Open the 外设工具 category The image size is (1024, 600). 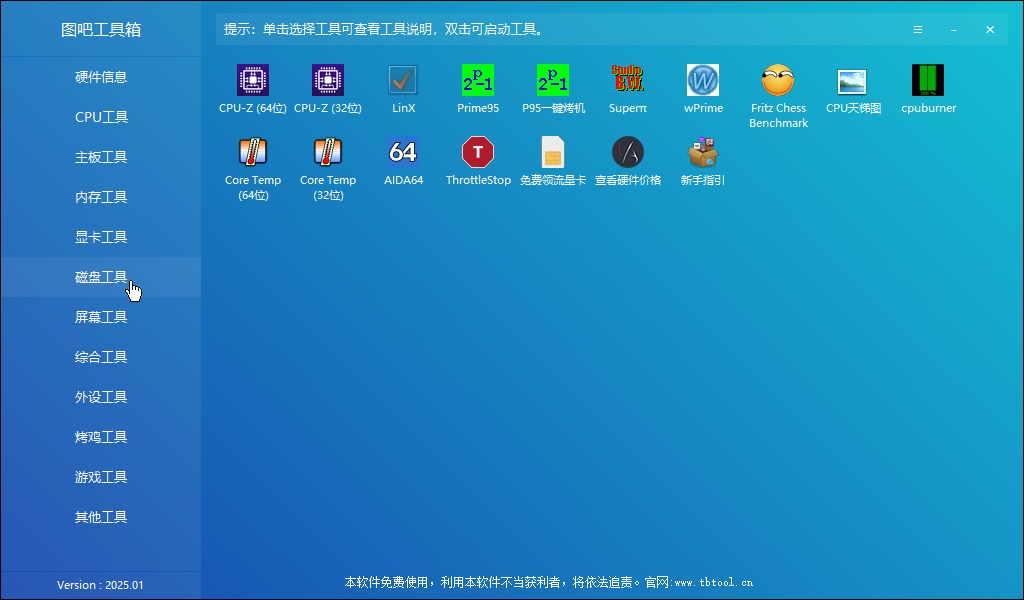101,397
